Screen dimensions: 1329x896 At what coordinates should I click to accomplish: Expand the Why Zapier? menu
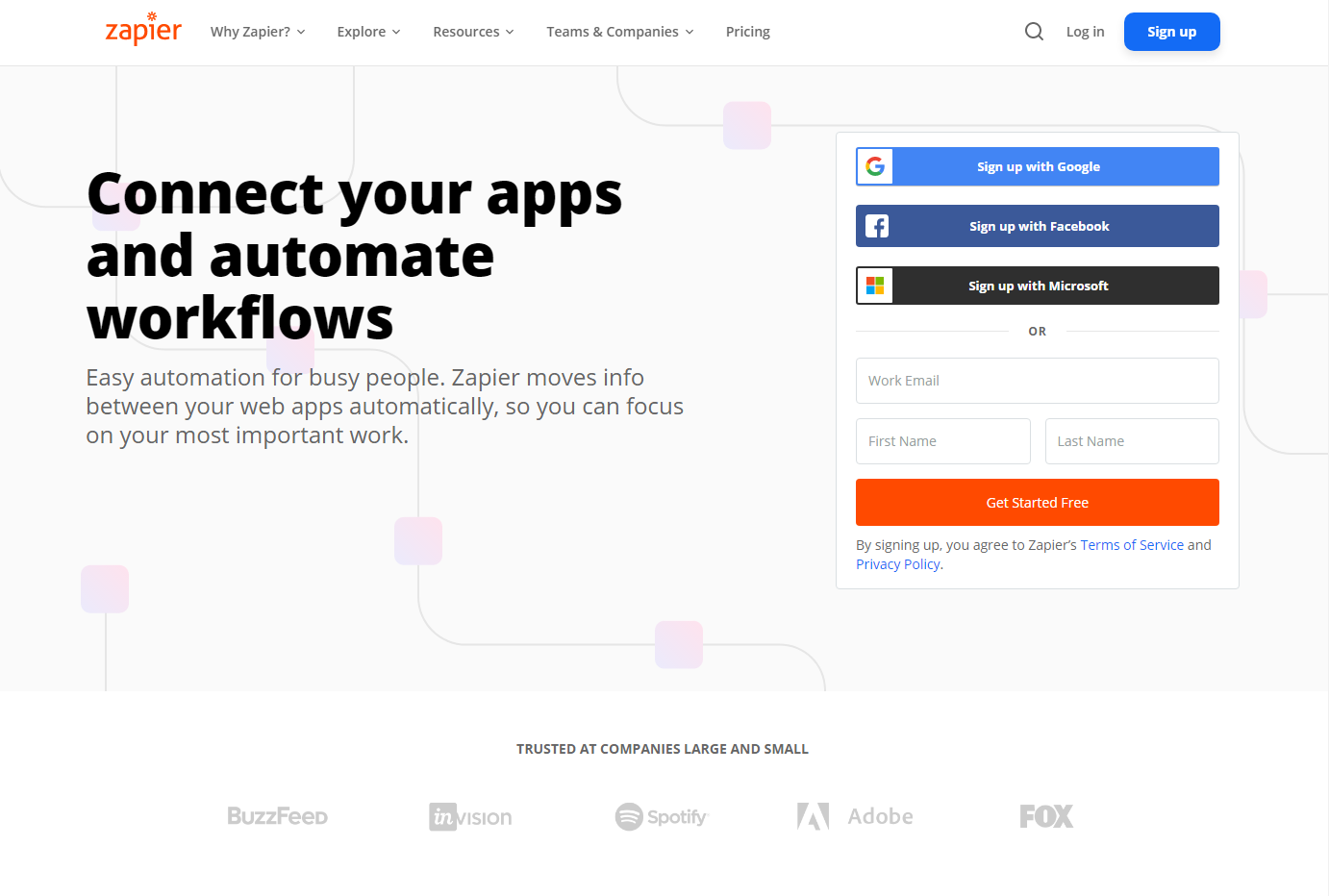(x=258, y=32)
